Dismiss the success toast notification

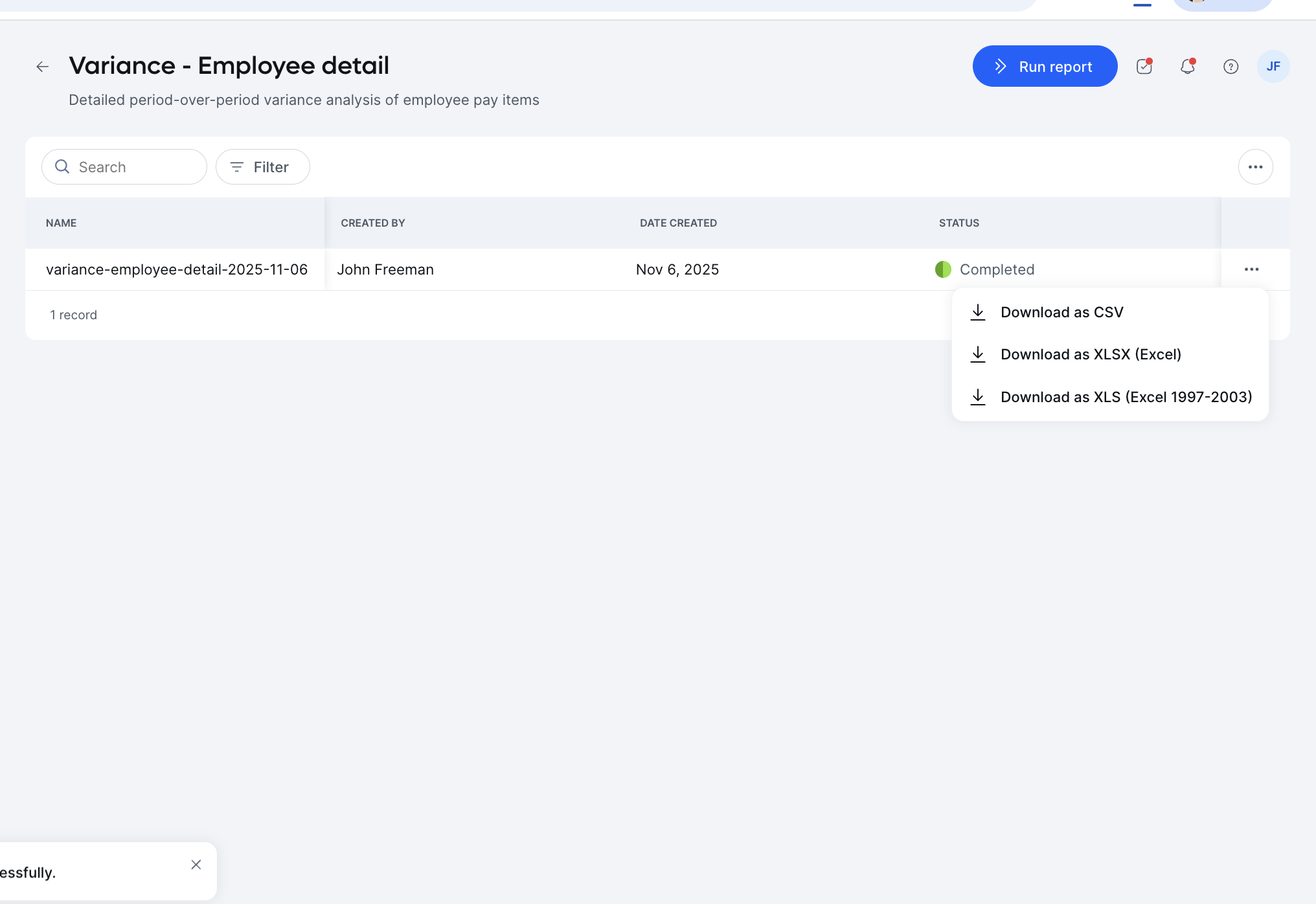[x=196, y=864]
